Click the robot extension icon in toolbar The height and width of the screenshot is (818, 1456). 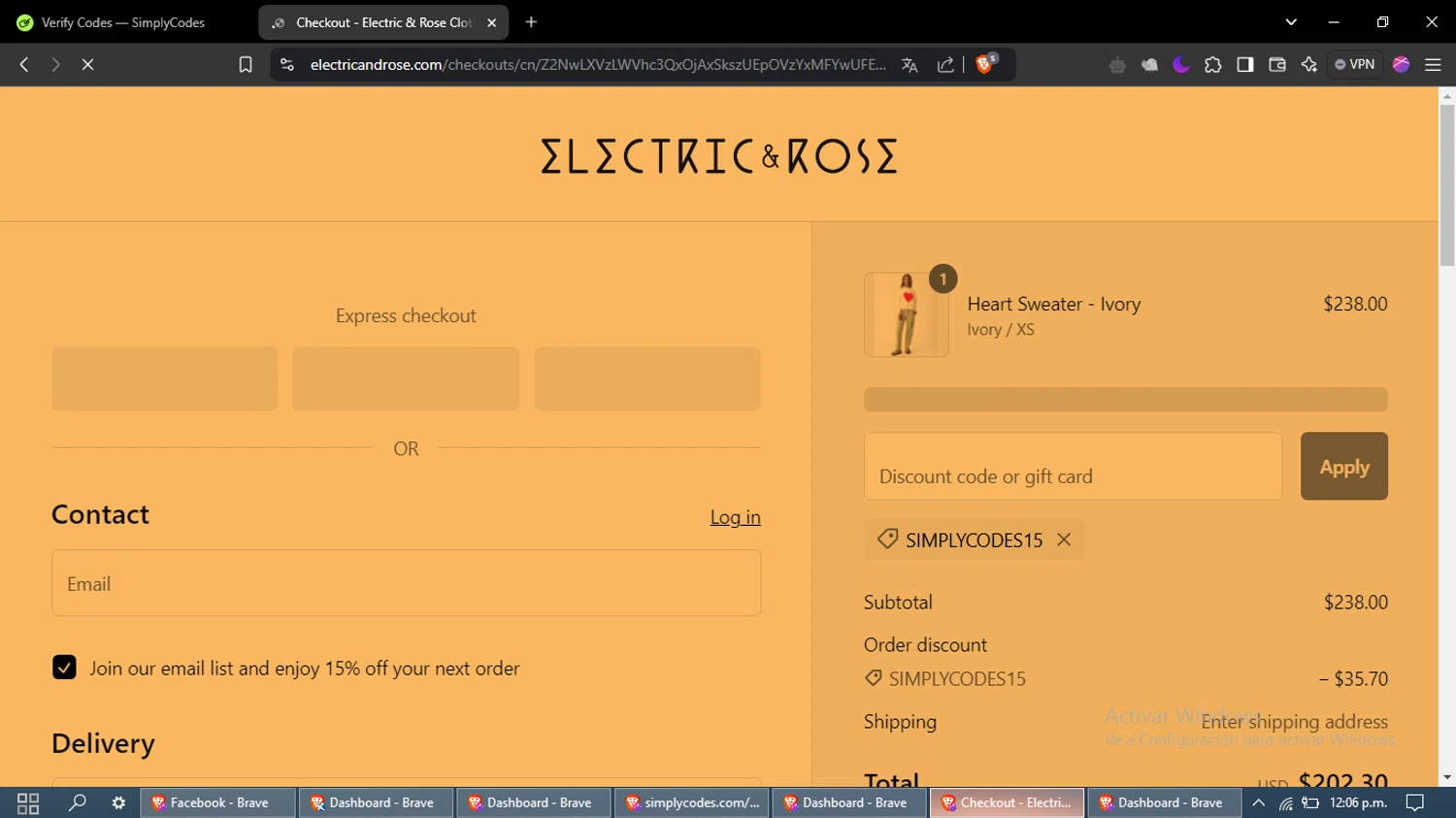pyautogui.click(x=1117, y=65)
